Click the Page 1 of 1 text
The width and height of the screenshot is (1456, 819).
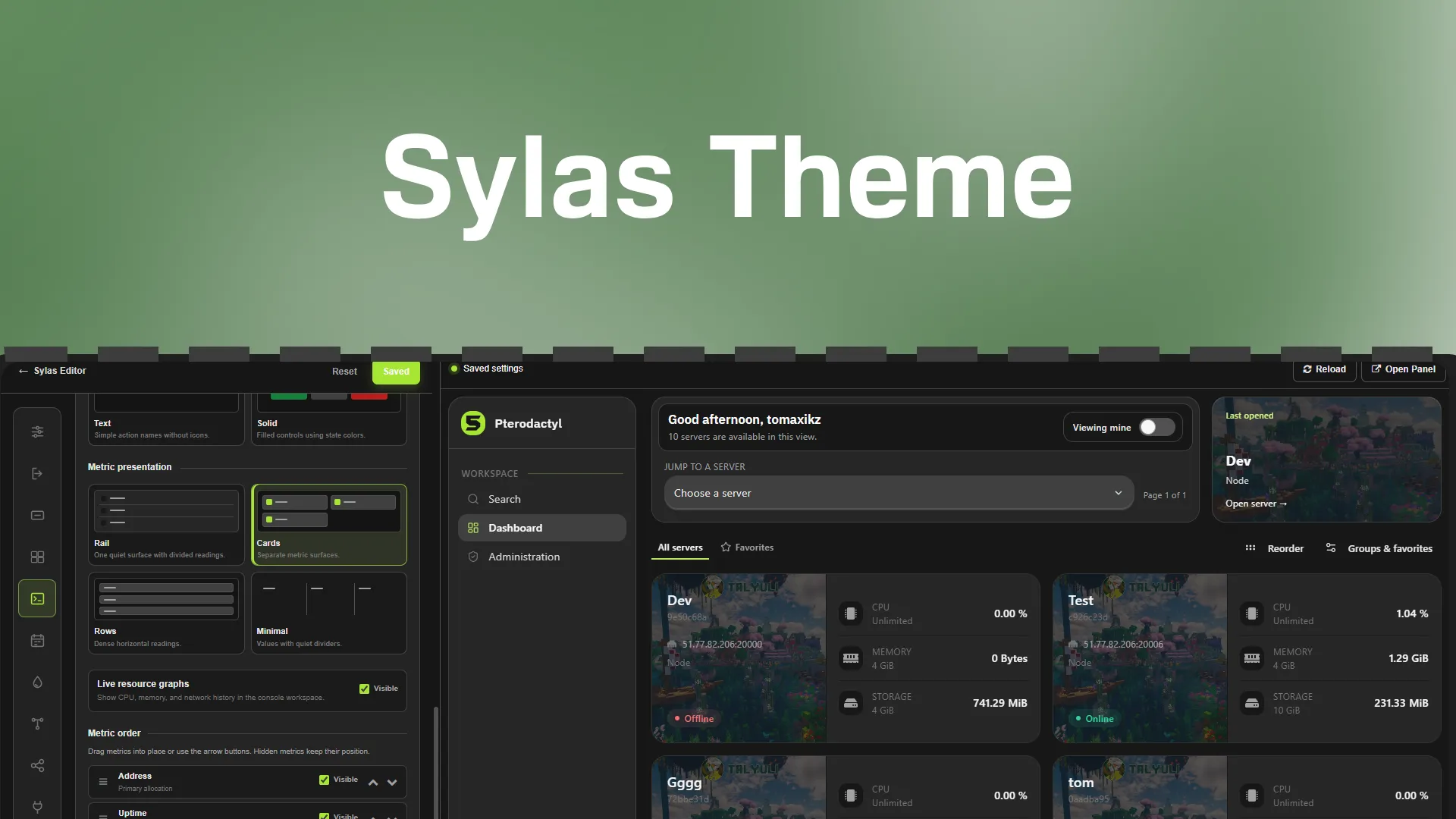point(1165,495)
